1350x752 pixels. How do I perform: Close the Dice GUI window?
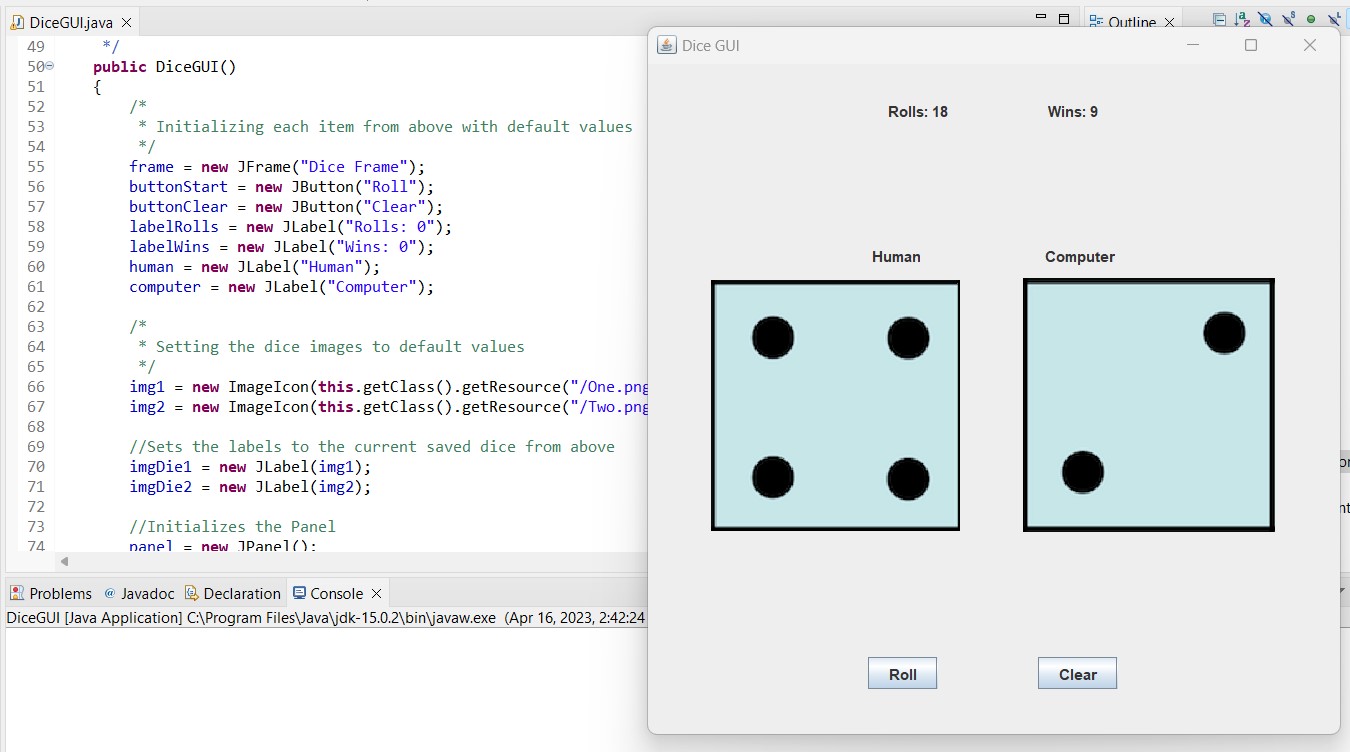tap(1310, 45)
